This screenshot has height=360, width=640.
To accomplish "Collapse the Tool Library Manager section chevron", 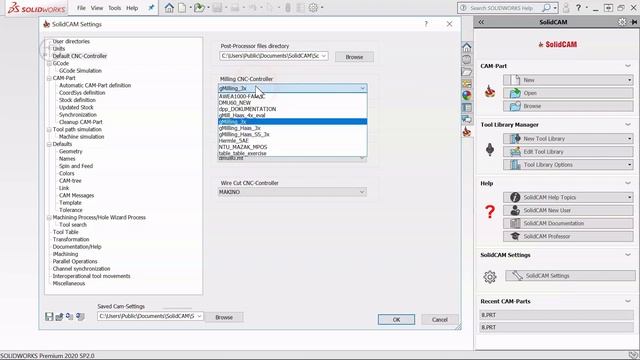I will [628, 124].
